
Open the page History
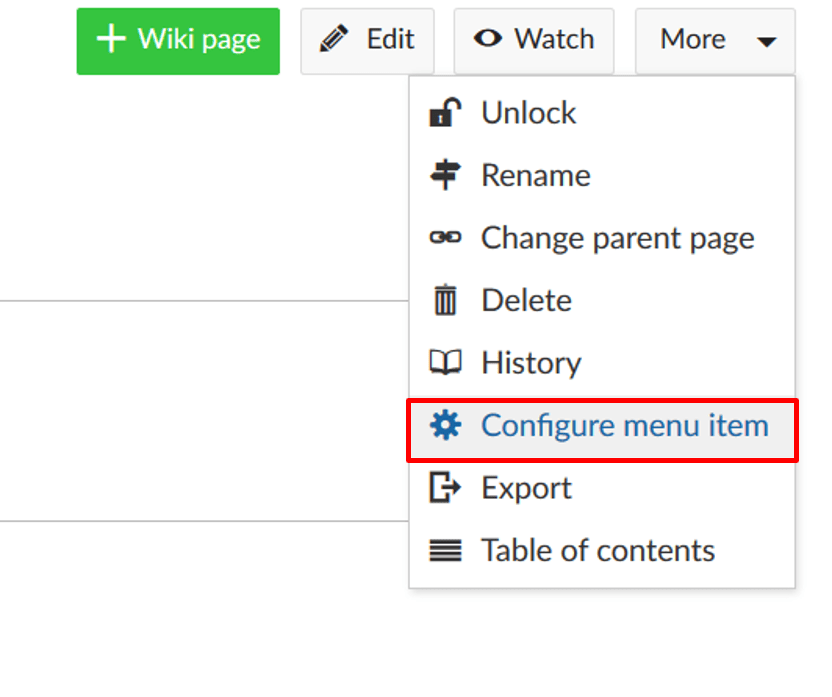[530, 362]
